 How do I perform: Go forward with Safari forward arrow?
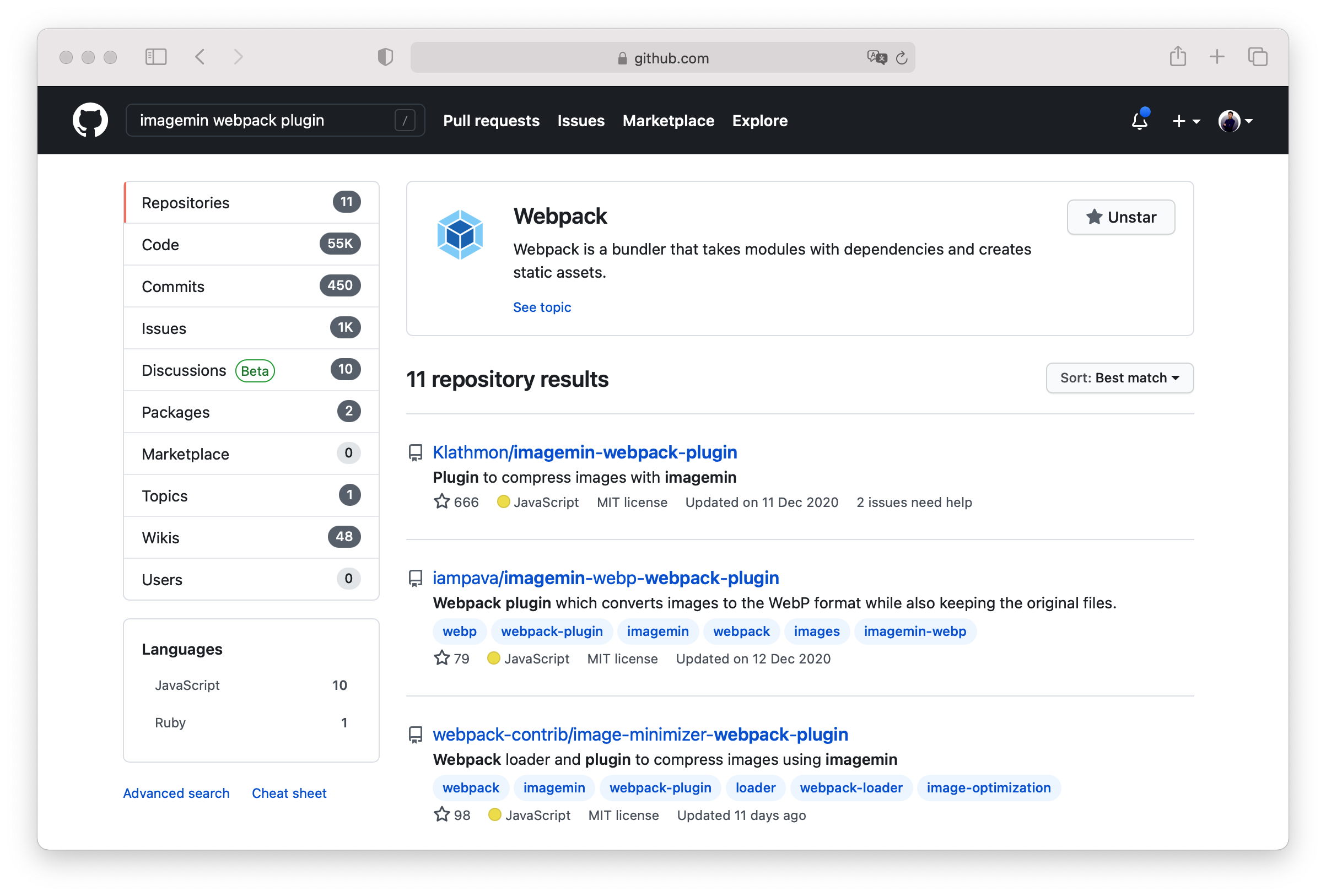pyautogui.click(x=239, y=57)
